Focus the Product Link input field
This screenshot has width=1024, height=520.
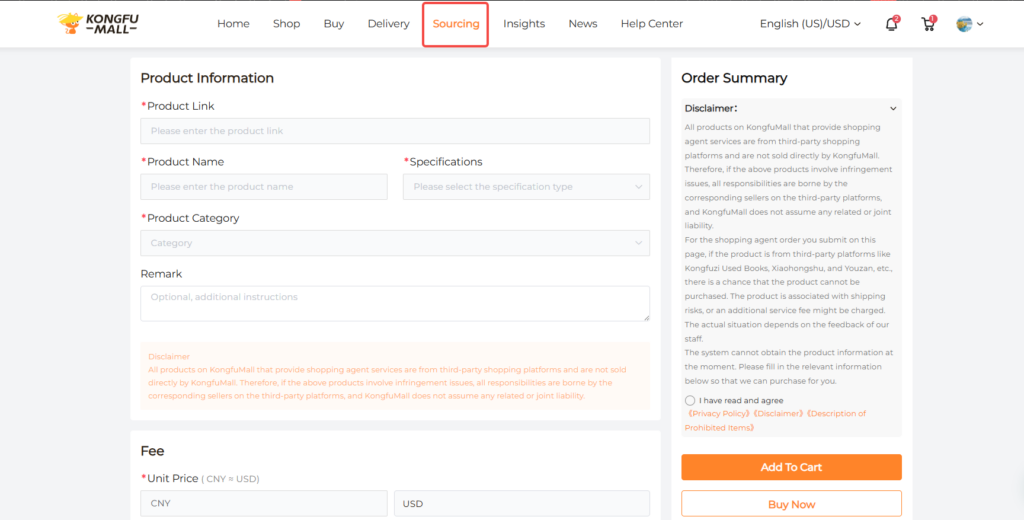tap(394, 131)
